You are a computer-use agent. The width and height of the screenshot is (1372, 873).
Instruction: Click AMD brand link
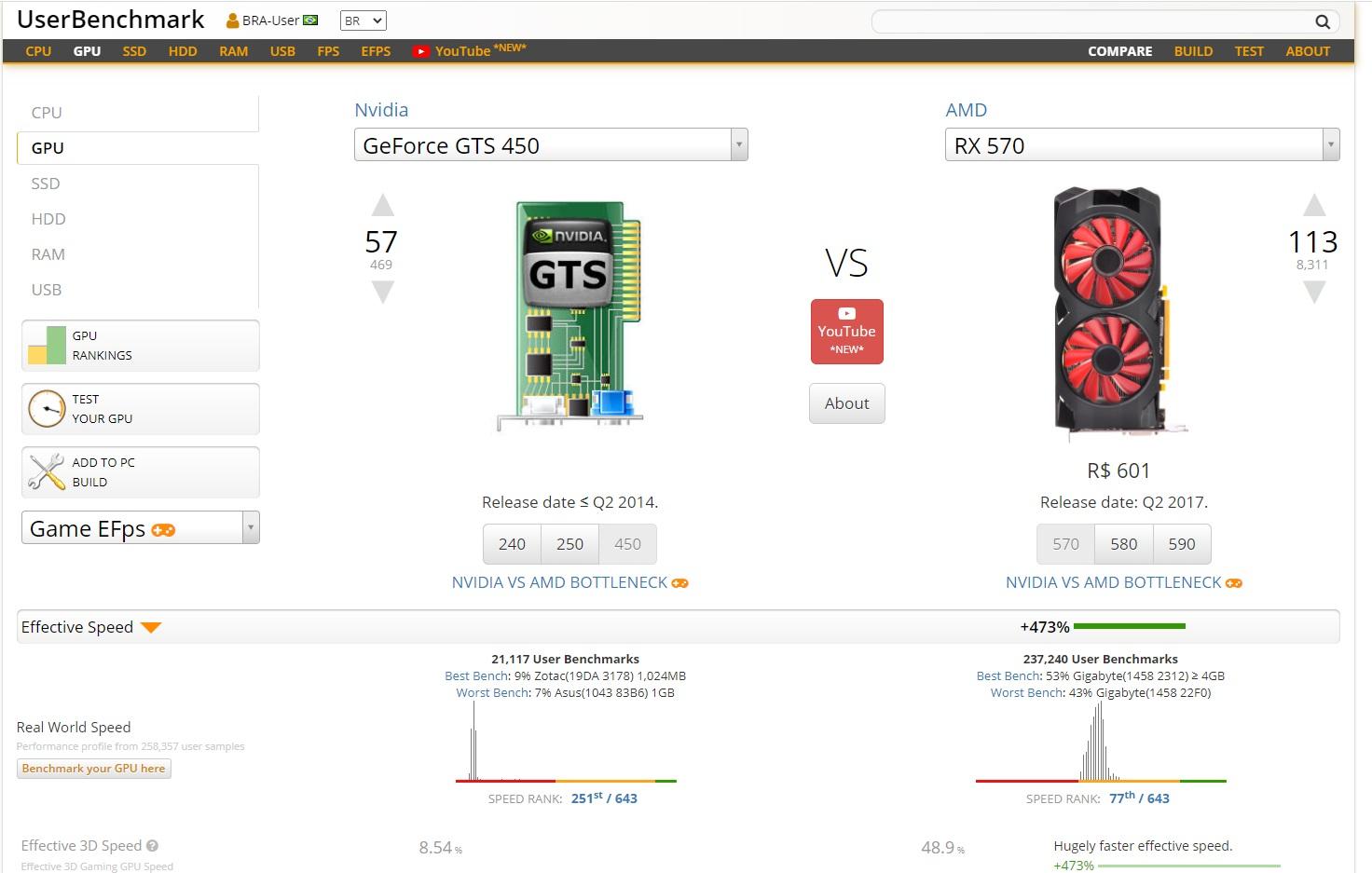(966, 110)
